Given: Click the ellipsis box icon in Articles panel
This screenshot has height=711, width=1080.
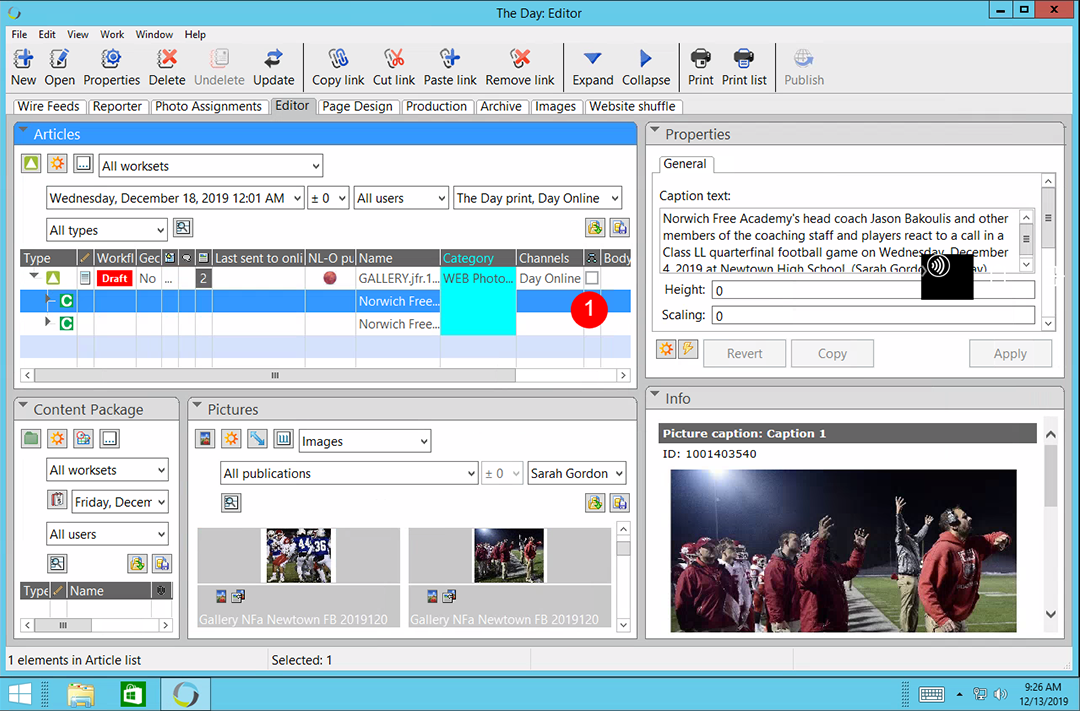Looking at the screenshot, I should click(83, 164).
